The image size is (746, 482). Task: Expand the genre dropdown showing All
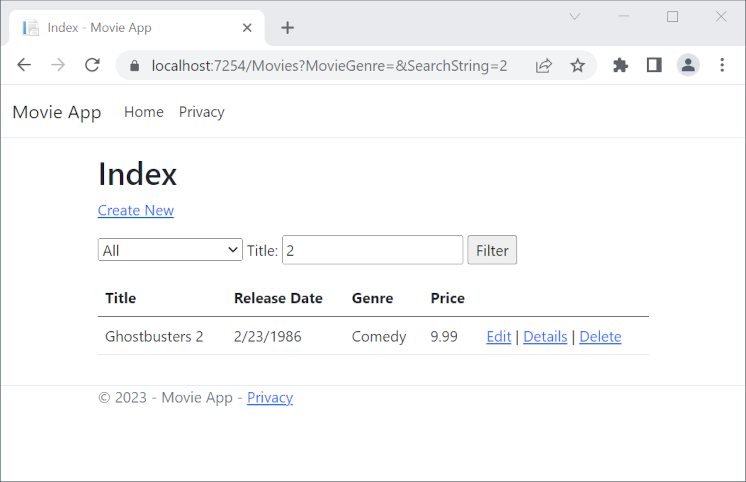click(170, 250)
